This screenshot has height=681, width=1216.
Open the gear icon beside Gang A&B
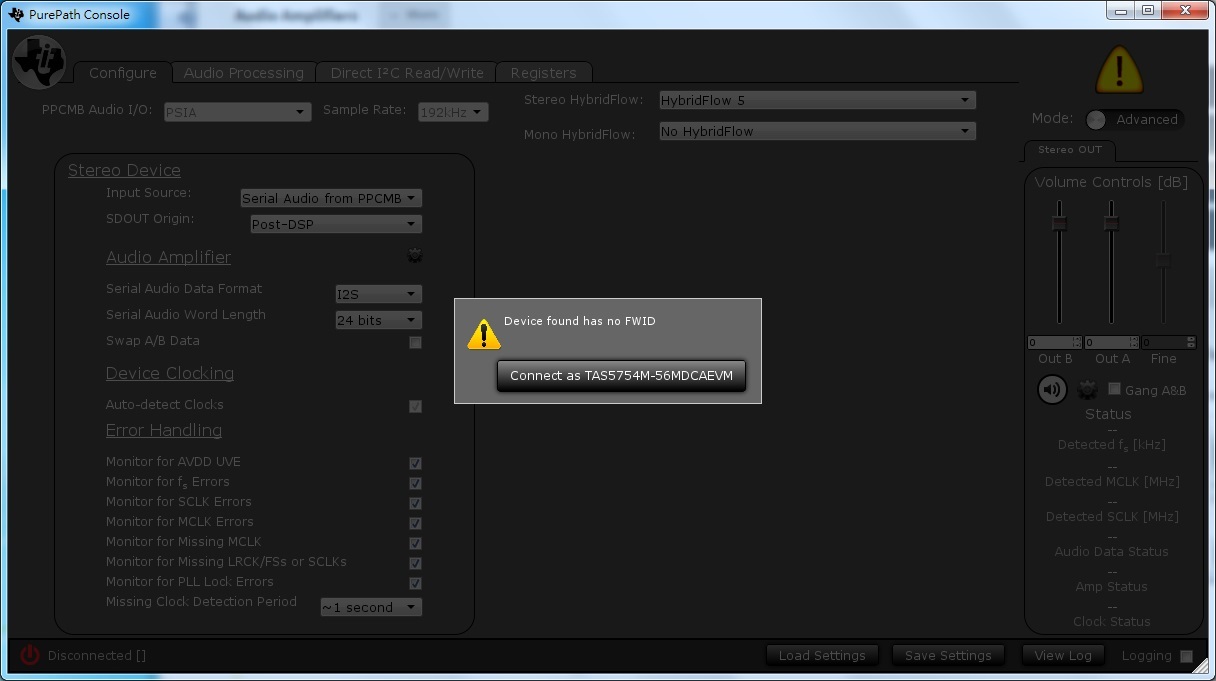point(1088,389)
